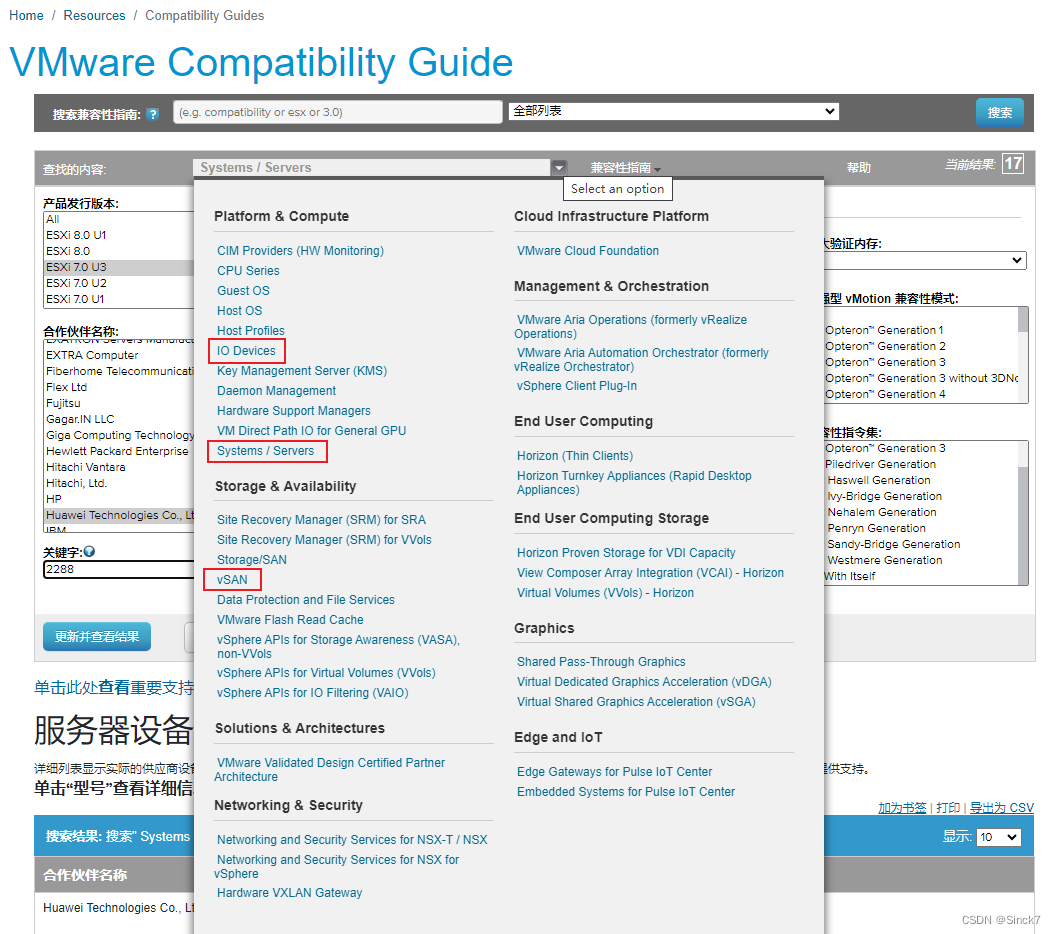Viewport: 1056px width, 934px height.
Task: Choose vSAN from the menu
Action: click(x=232, y=580)
